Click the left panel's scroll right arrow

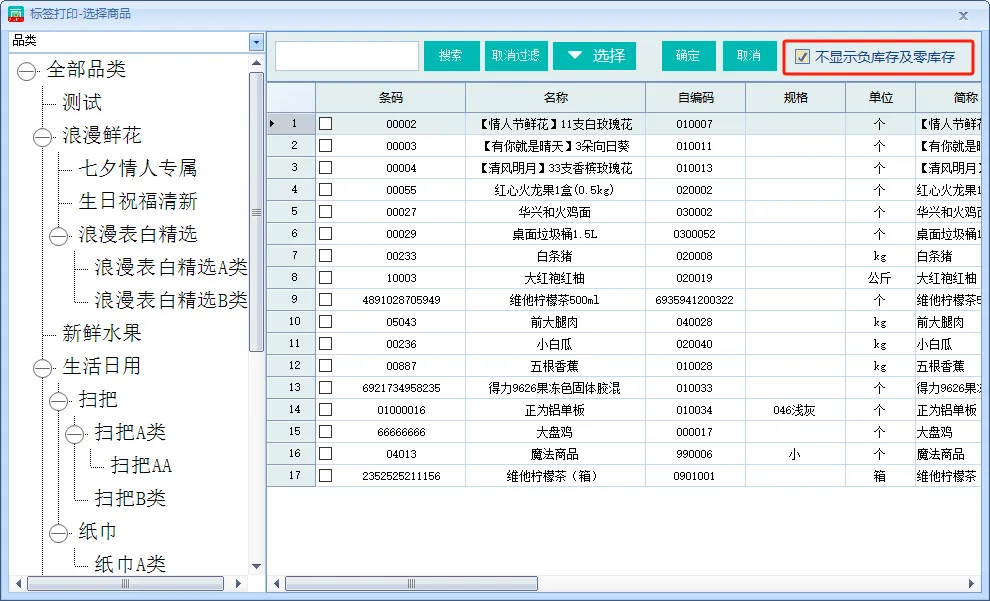click(x=238, y=583)
